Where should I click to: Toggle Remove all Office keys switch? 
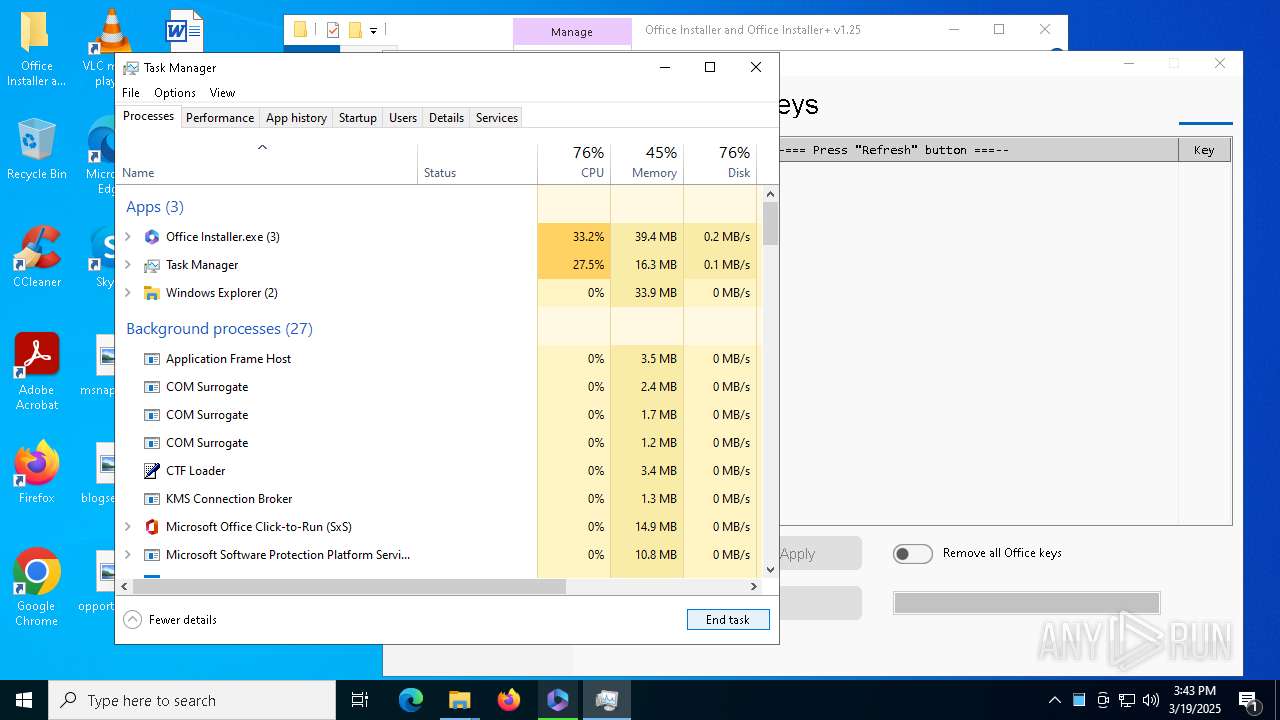pyautogui.click(x=913, y=554)
